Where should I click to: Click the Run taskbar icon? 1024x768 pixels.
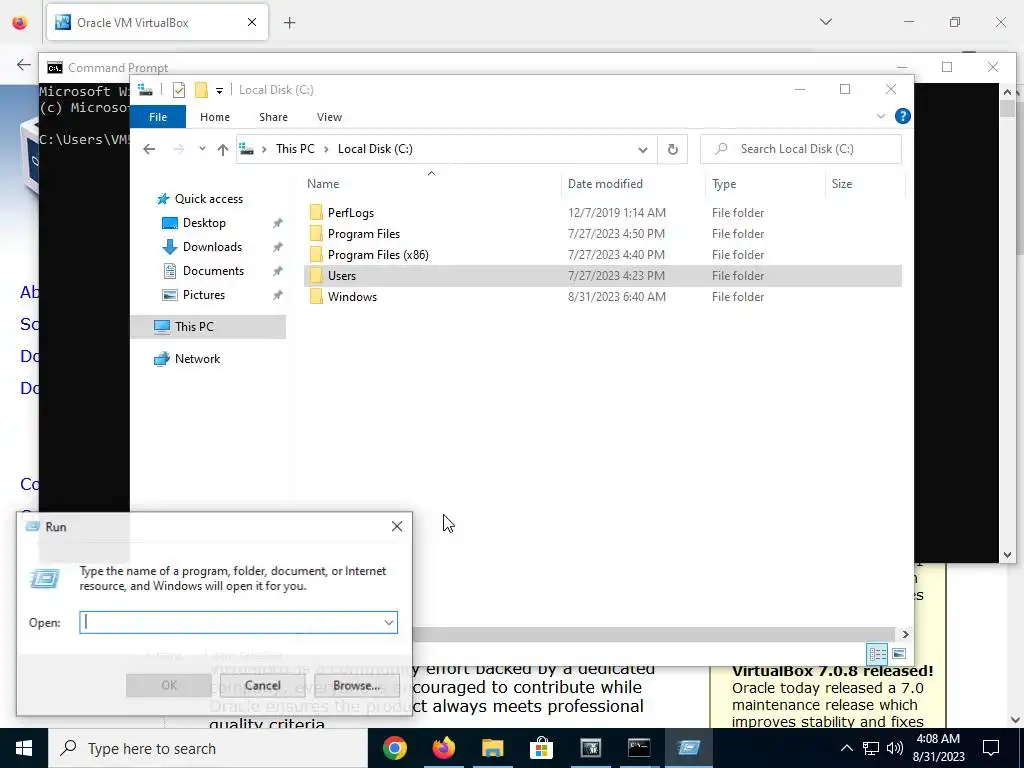pos(688,748)
